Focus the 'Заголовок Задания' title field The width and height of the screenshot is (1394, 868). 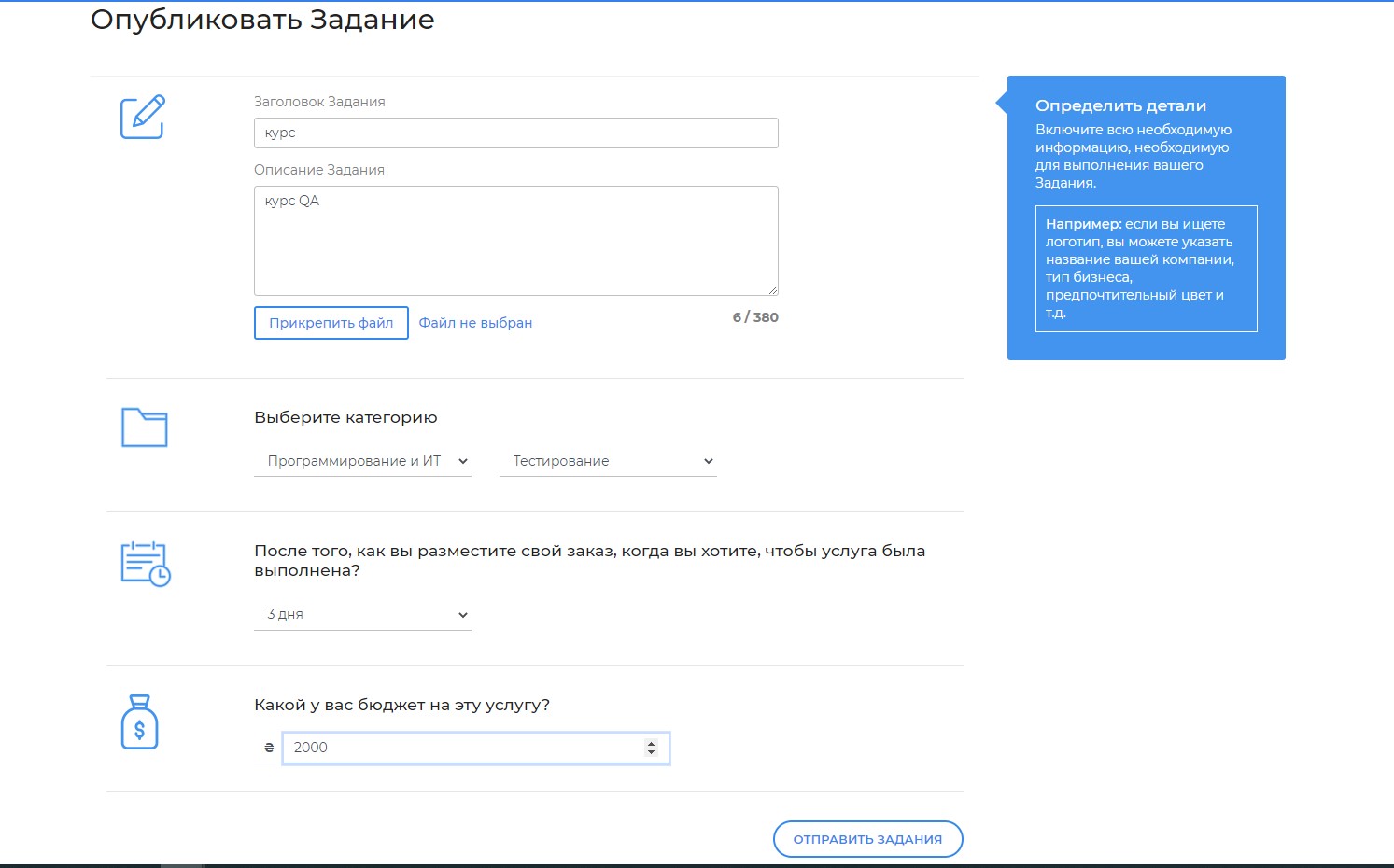(x=515, y=133)
